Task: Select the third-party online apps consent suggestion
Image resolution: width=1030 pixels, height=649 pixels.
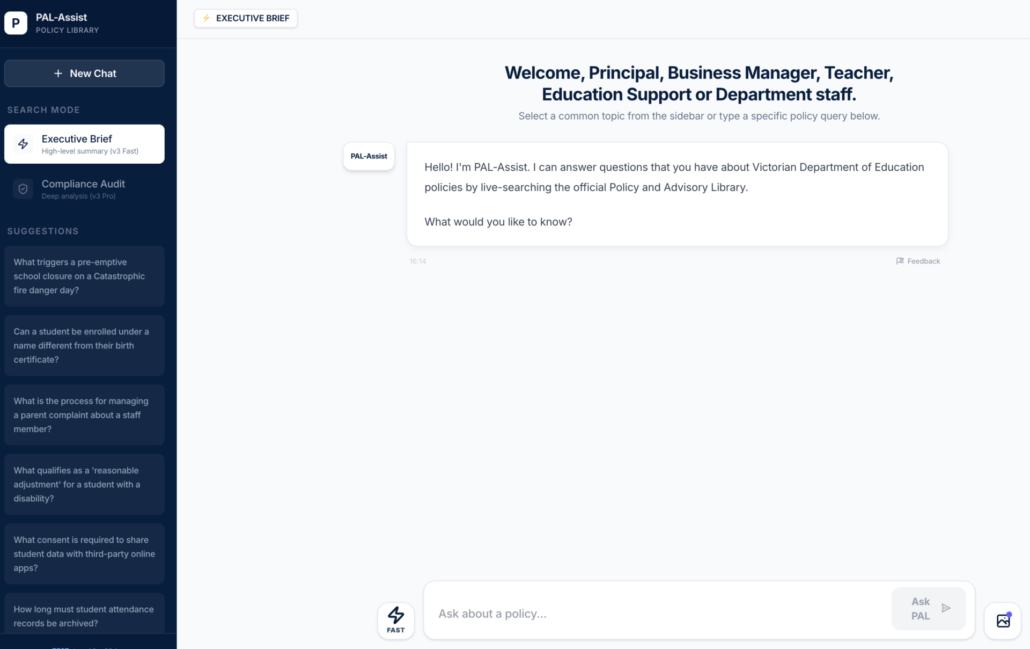Action: click(84, 554)
